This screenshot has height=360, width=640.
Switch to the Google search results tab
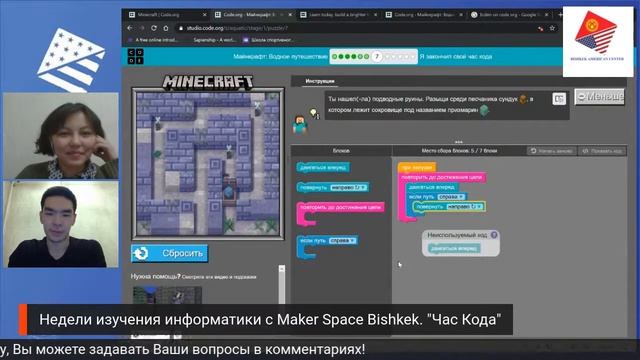510,15
